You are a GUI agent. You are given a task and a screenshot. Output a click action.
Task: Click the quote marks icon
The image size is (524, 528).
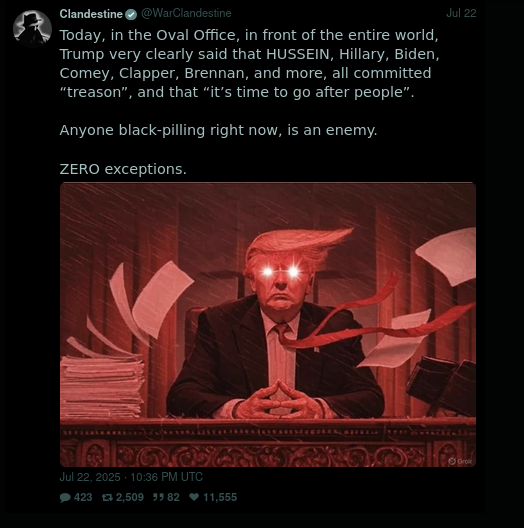[158, 497]
